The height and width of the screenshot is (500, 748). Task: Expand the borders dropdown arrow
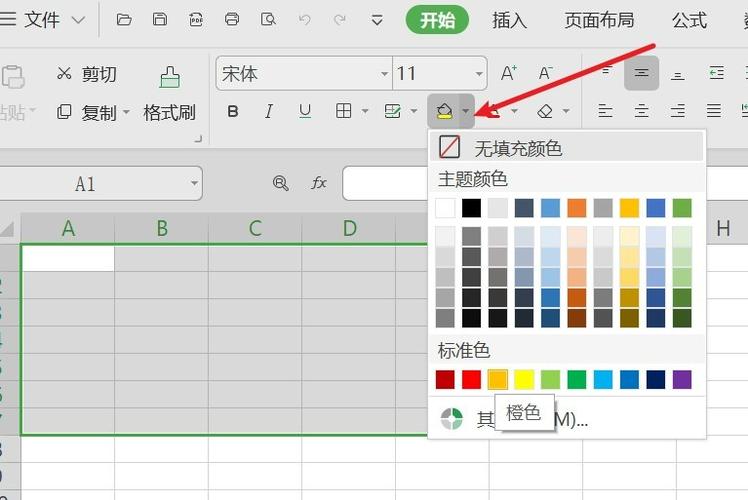(x=365, y=112)
